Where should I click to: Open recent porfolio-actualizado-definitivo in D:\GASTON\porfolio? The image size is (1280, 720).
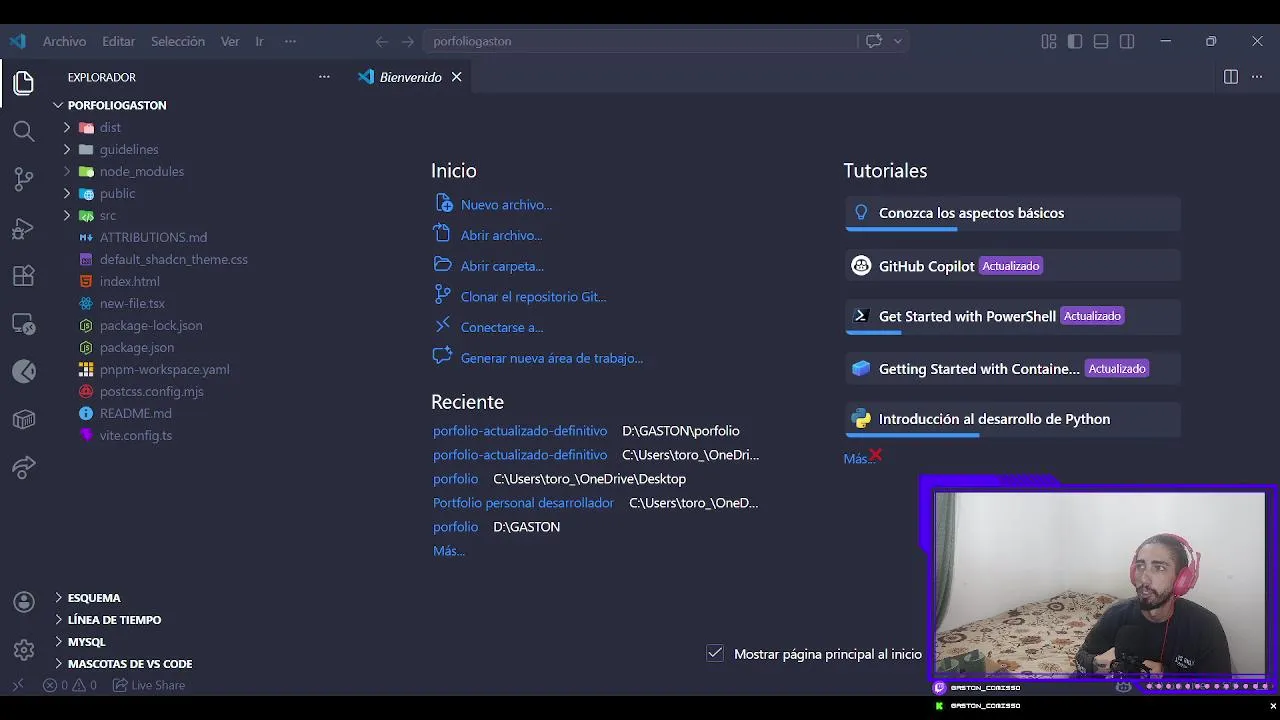tap(520, 431)
